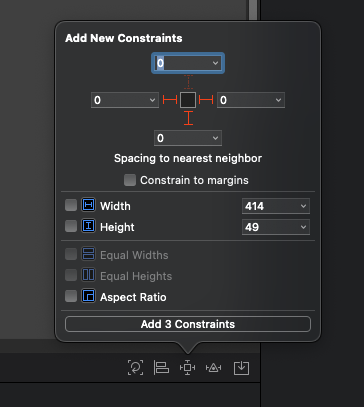The width and height of the screenshot is (364, 407).
Task: Open the Width 414 value dropdown
Action: [276, 206]
